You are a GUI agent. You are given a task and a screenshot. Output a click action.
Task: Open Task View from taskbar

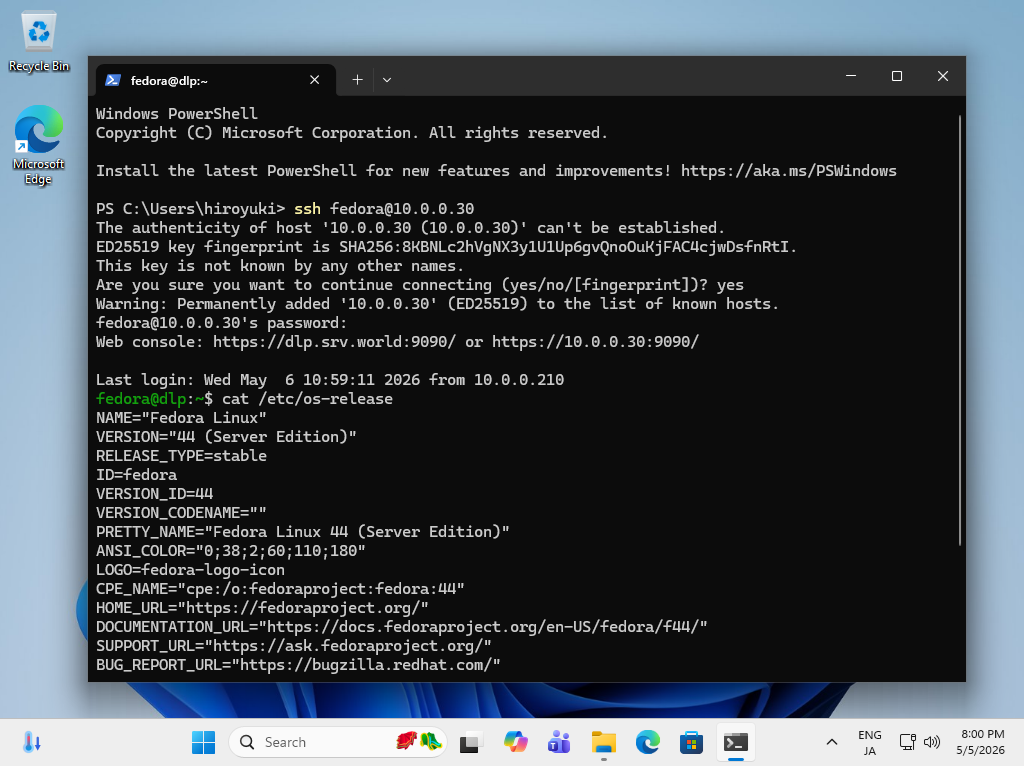(x=471, y=742)
